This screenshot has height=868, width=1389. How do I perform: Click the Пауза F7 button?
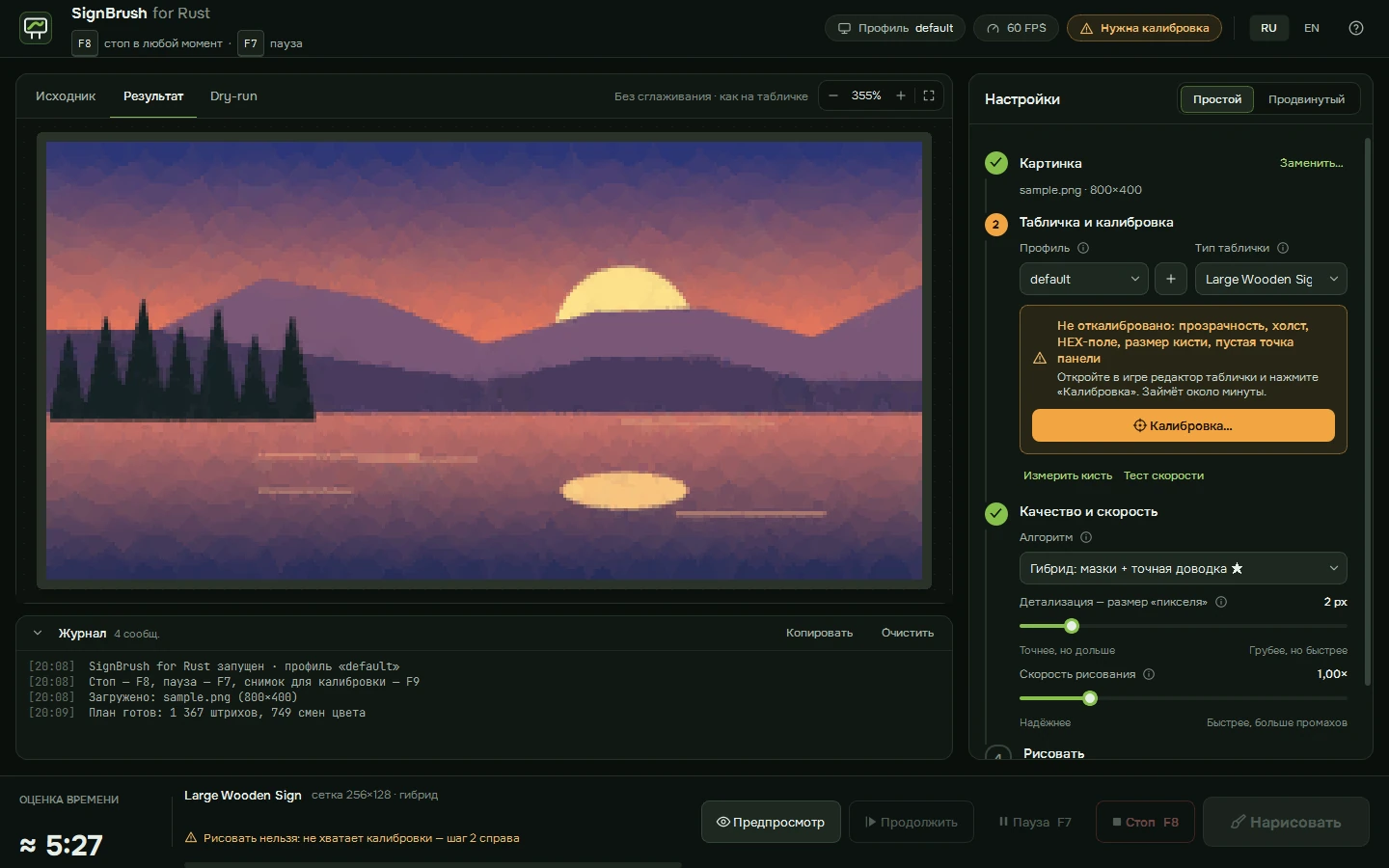pos(1035,823)
